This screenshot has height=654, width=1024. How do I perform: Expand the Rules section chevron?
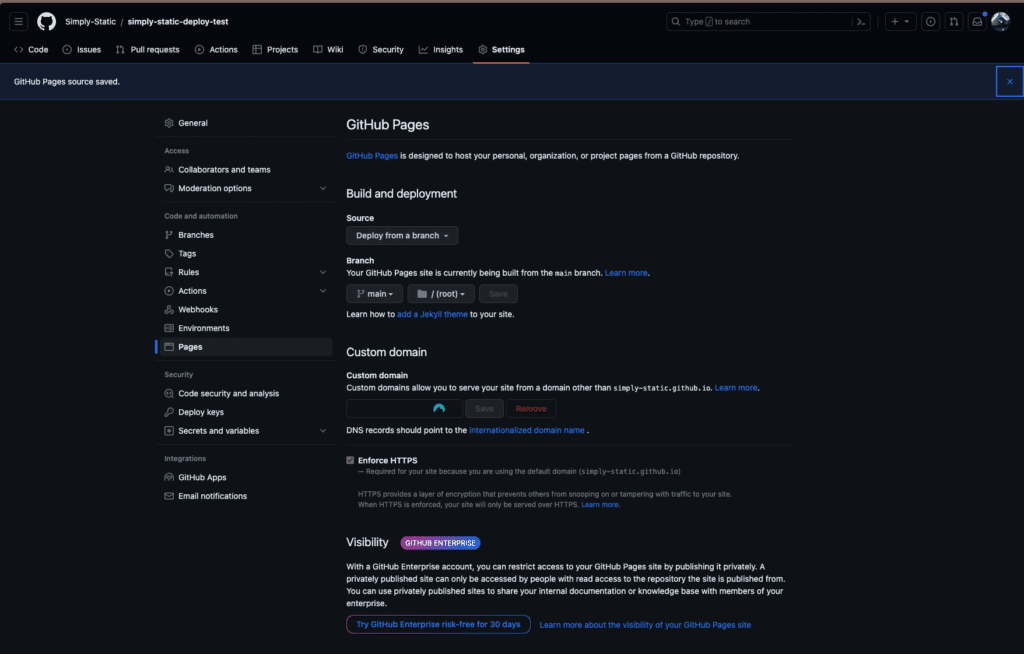coord(323,272)
